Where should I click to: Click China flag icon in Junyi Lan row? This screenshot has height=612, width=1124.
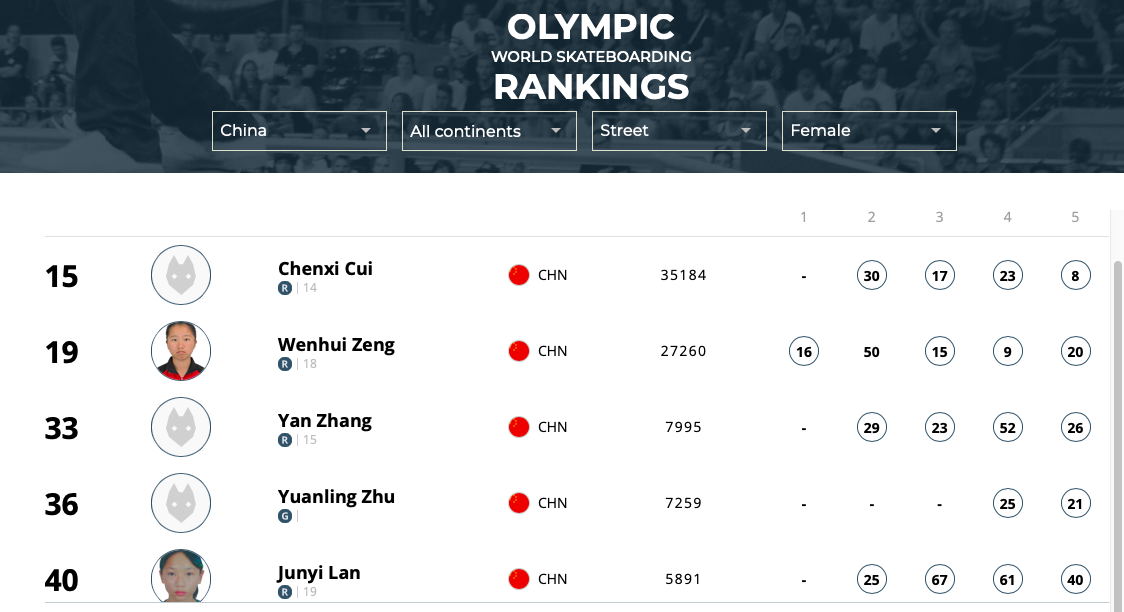(519, 579)
